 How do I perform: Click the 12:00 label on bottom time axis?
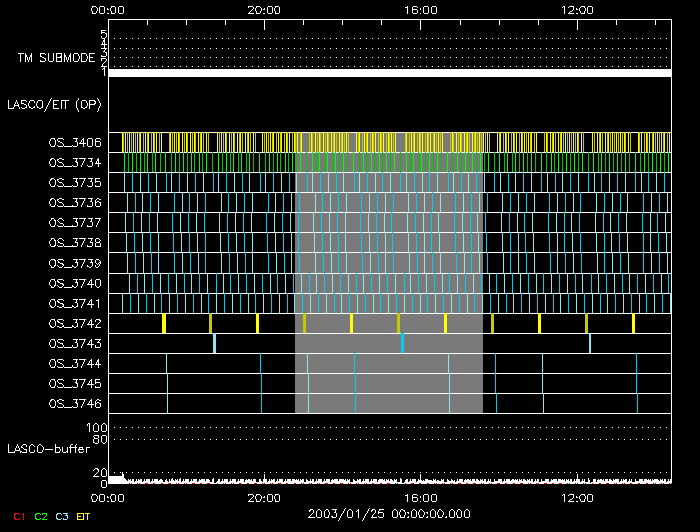click(578, 497)
